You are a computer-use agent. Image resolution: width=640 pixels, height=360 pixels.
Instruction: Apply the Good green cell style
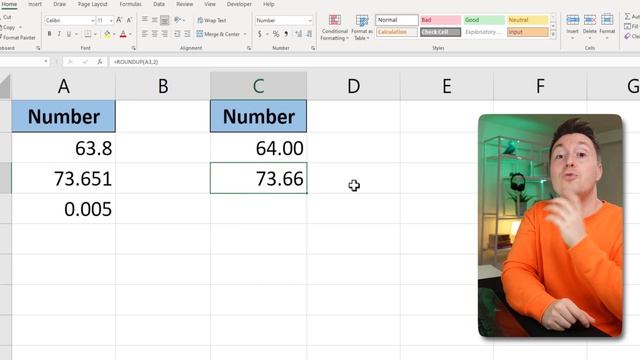pos(484,20)
